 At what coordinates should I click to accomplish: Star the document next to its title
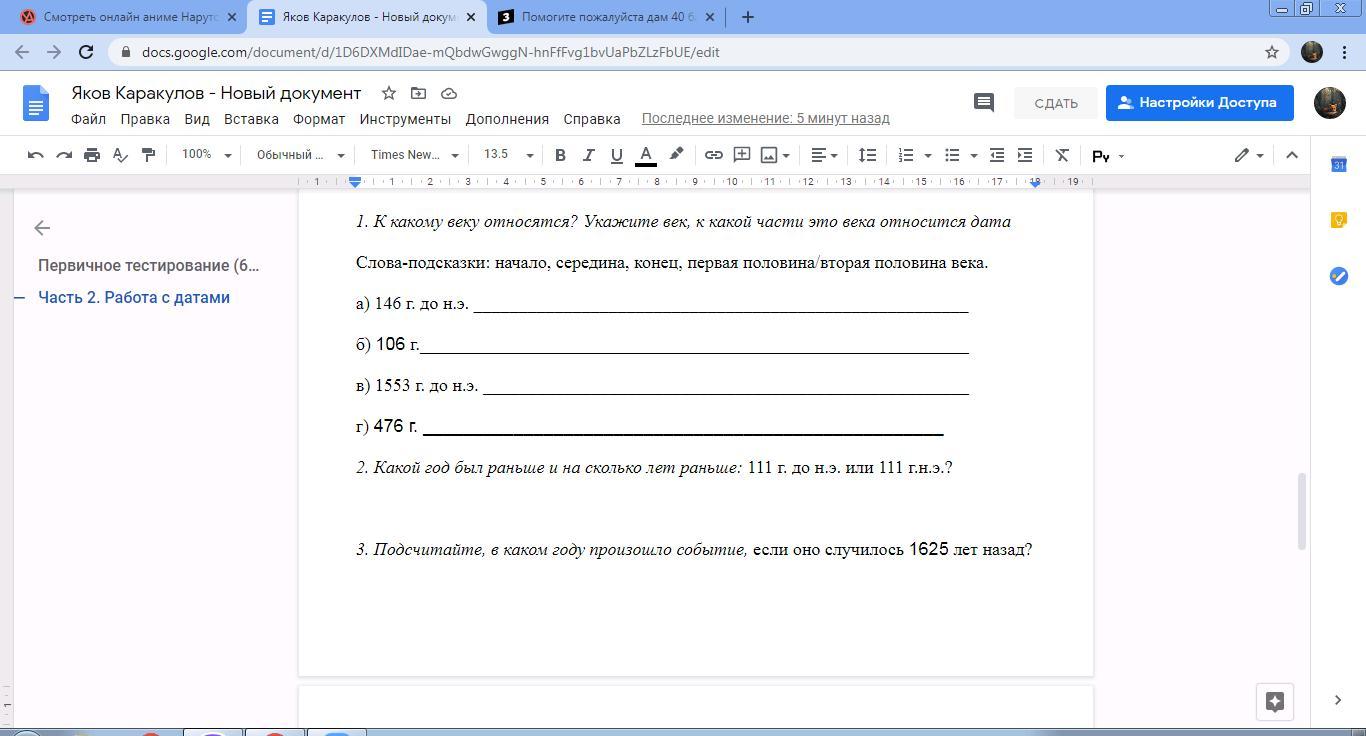(x=389, y=93)
